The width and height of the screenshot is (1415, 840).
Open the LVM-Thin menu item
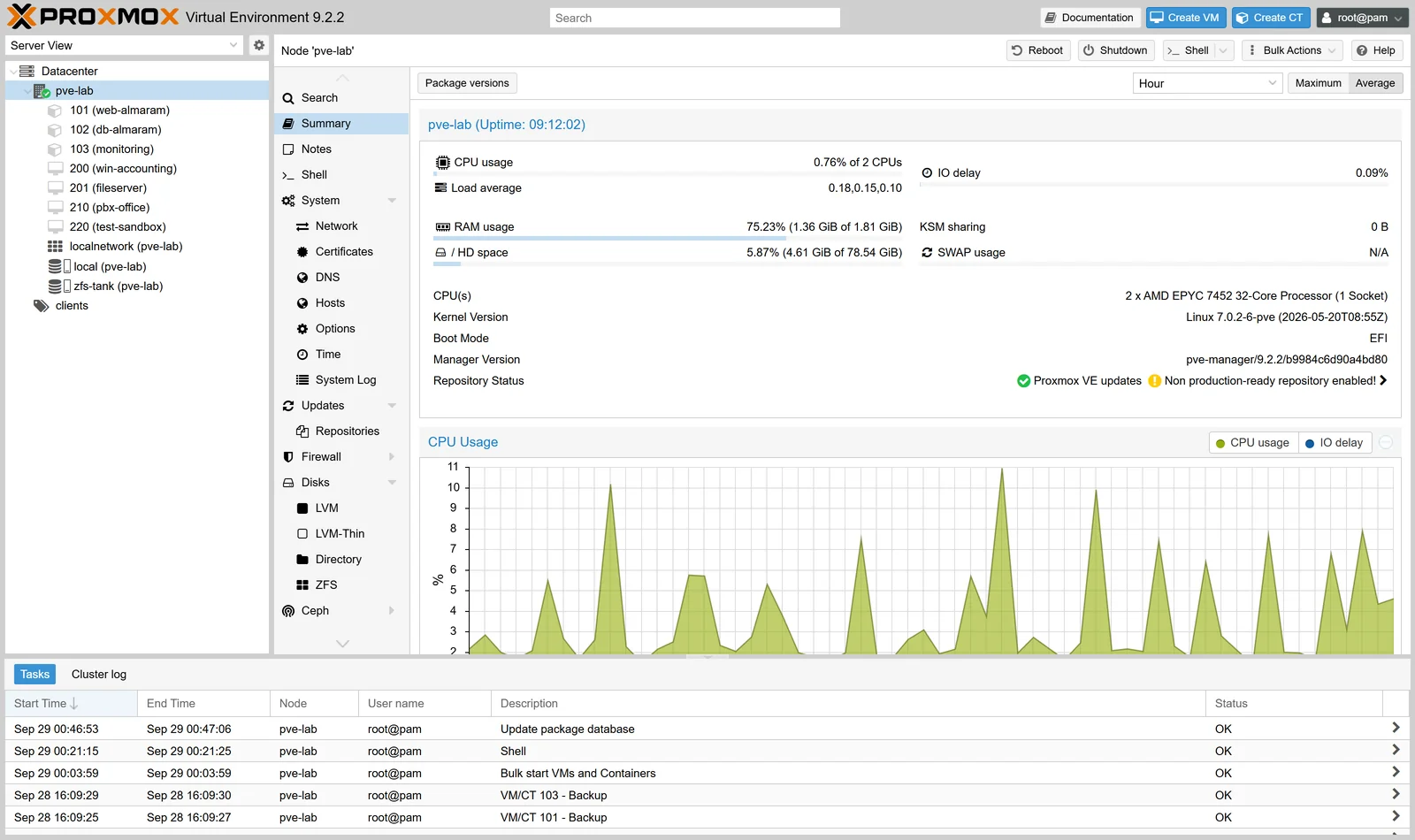[x=341, y=534]
